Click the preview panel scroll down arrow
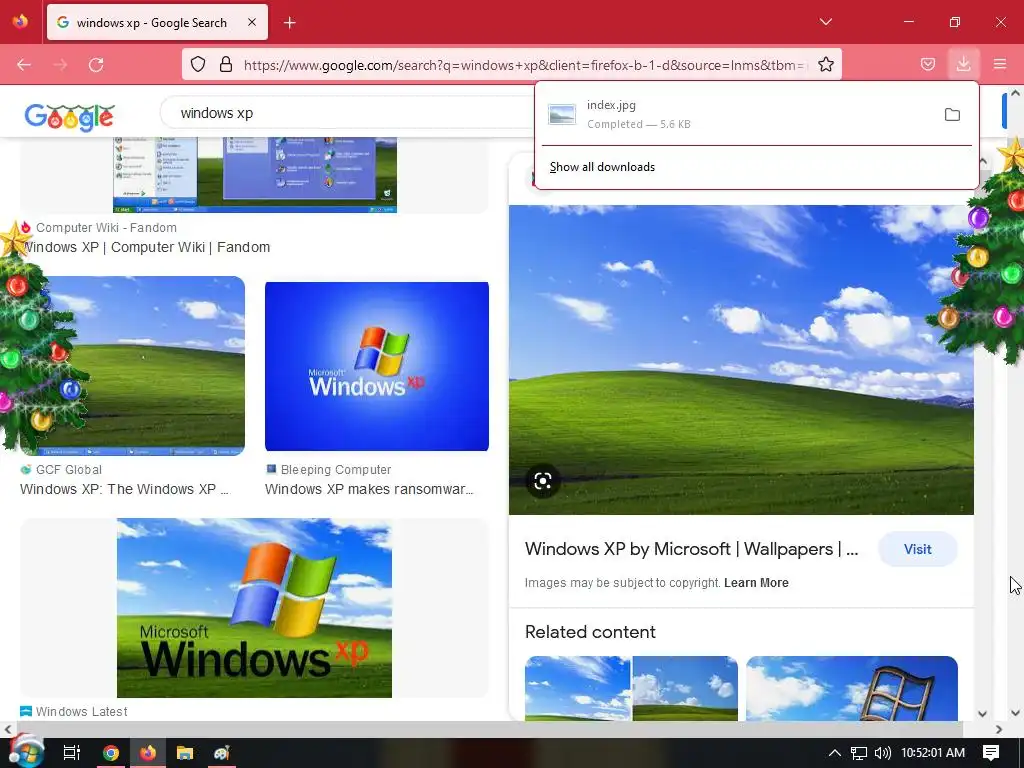The height and width of the screenshot is (768, 1024). 983,714
